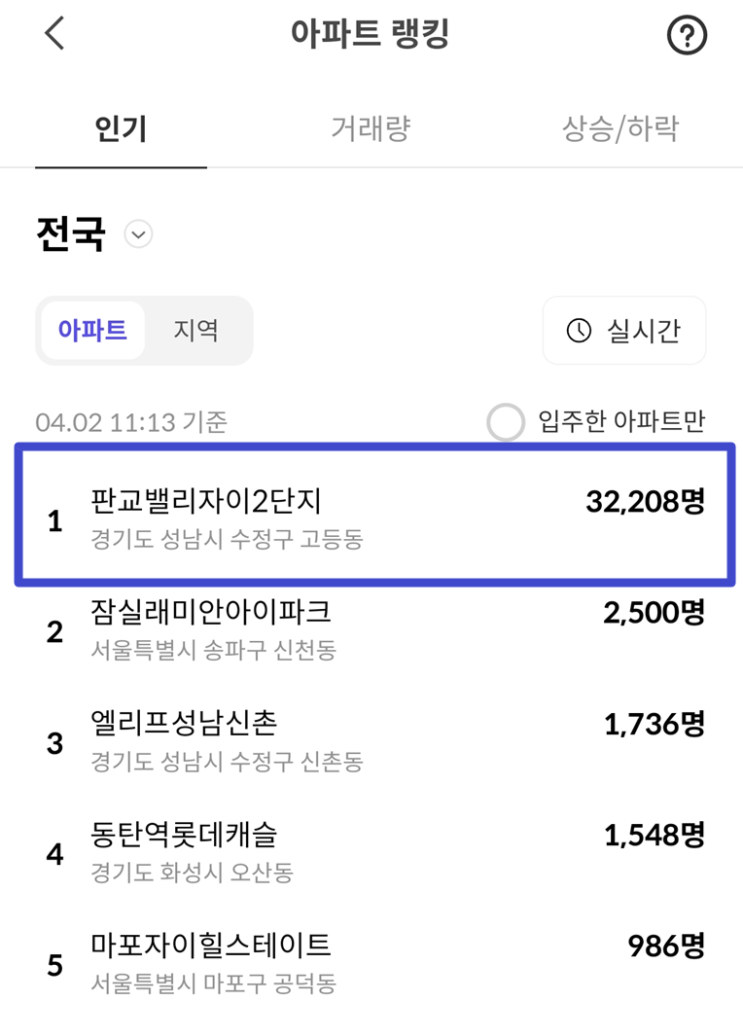This screenshot has width=743, height=1036.
Task: Choose the 마포자이힐스테이트 apartment row
Action: tap(210, 943)
